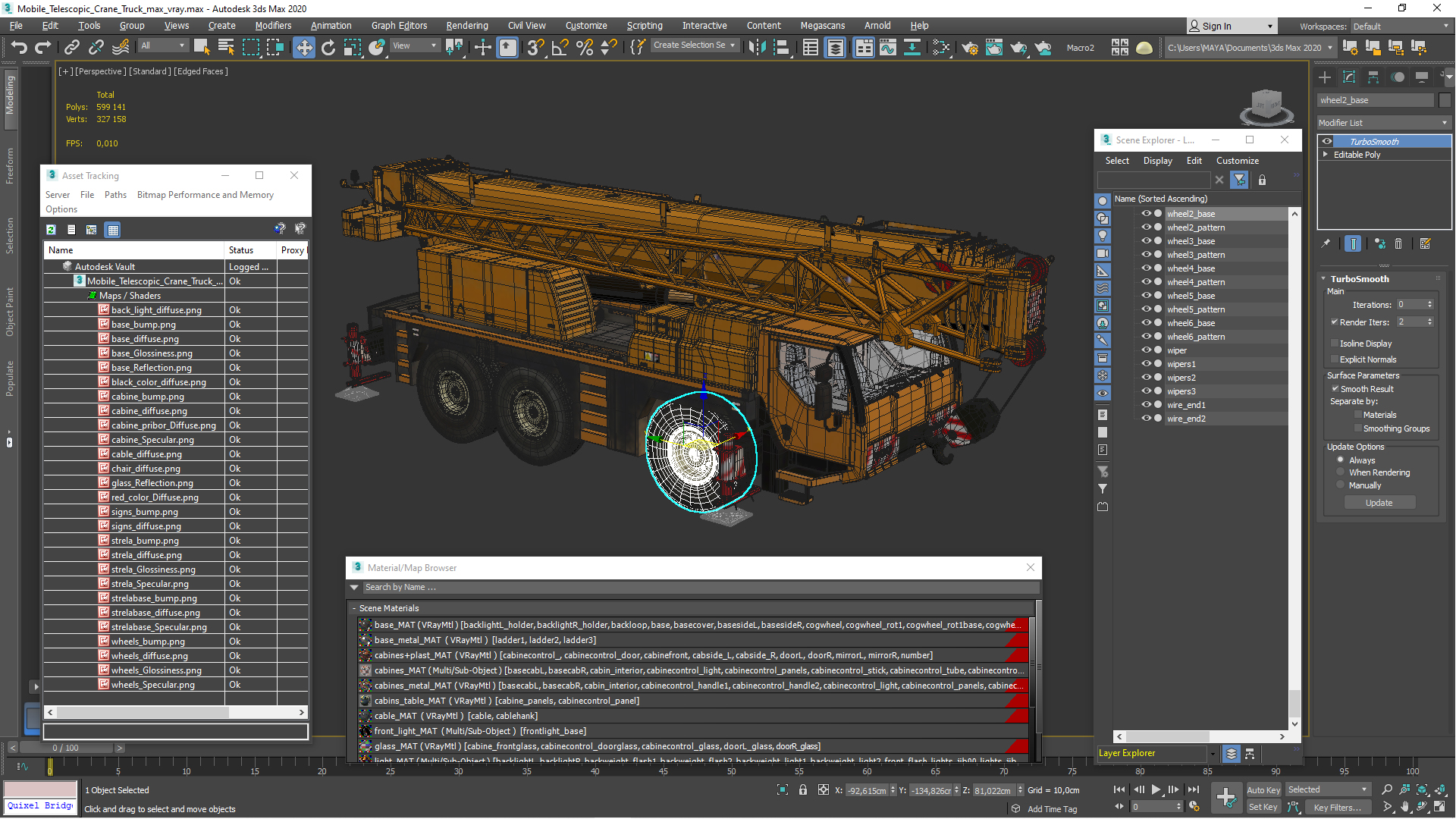Click Remove Modifier trash icon in stack
The width and height of the screenshot is (1456, 819).
1398,243
